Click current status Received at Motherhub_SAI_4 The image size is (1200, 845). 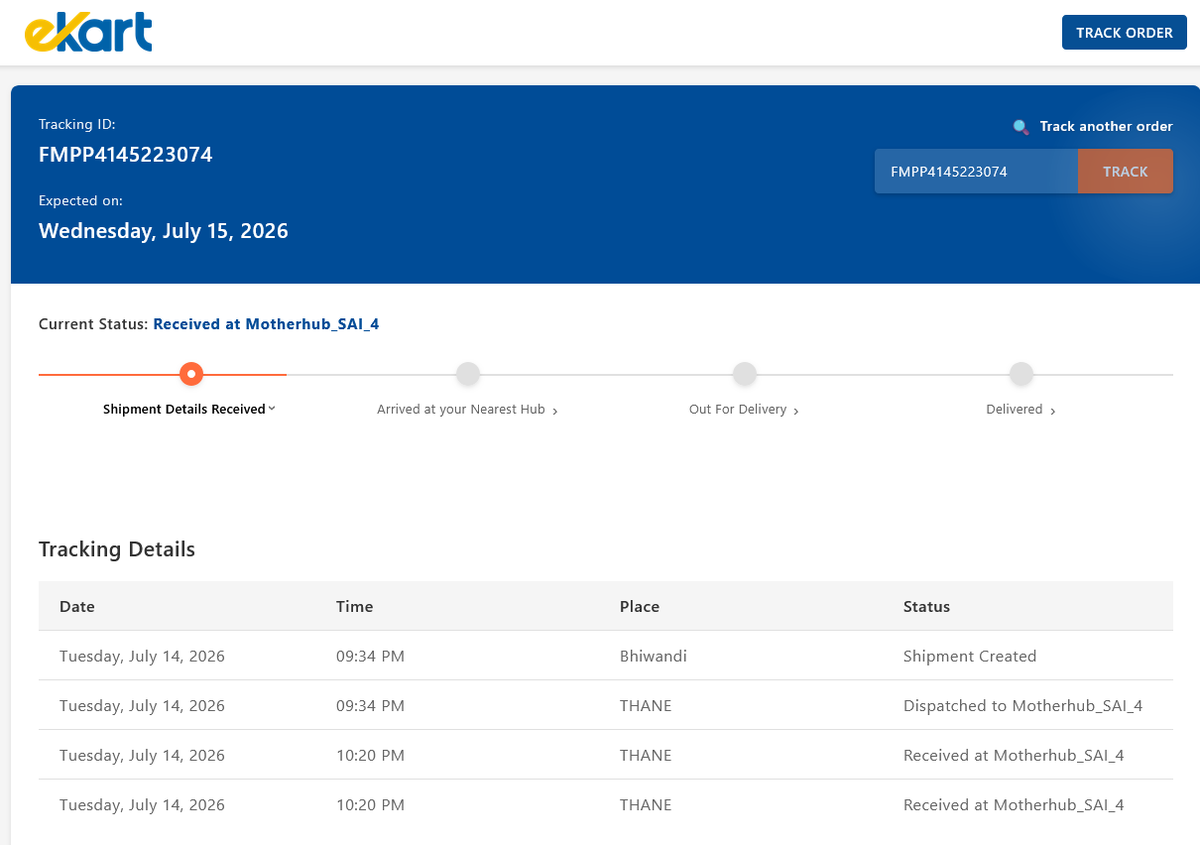tap(266, 324)
